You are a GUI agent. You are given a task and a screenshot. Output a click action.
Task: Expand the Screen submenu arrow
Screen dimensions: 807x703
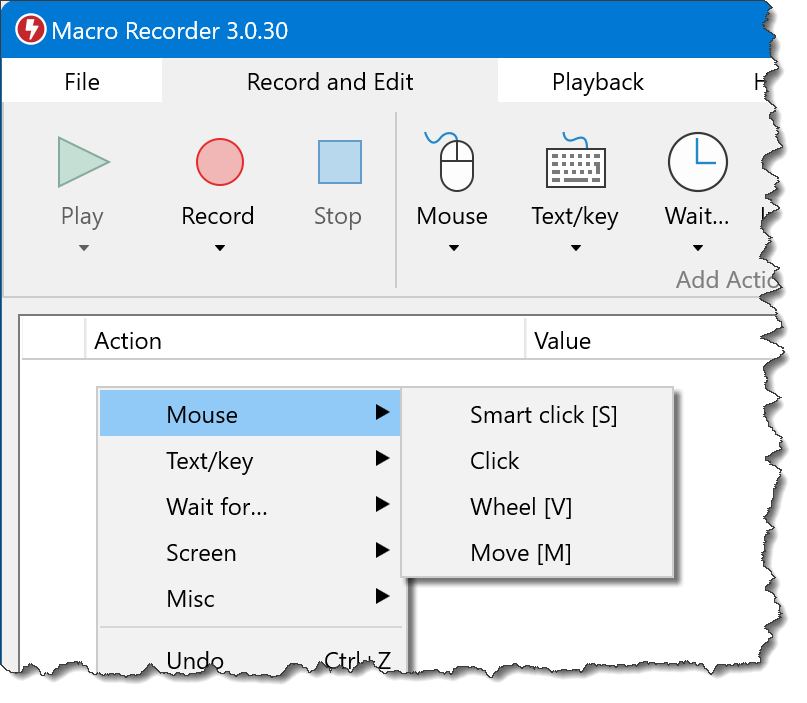click(381, 551)
